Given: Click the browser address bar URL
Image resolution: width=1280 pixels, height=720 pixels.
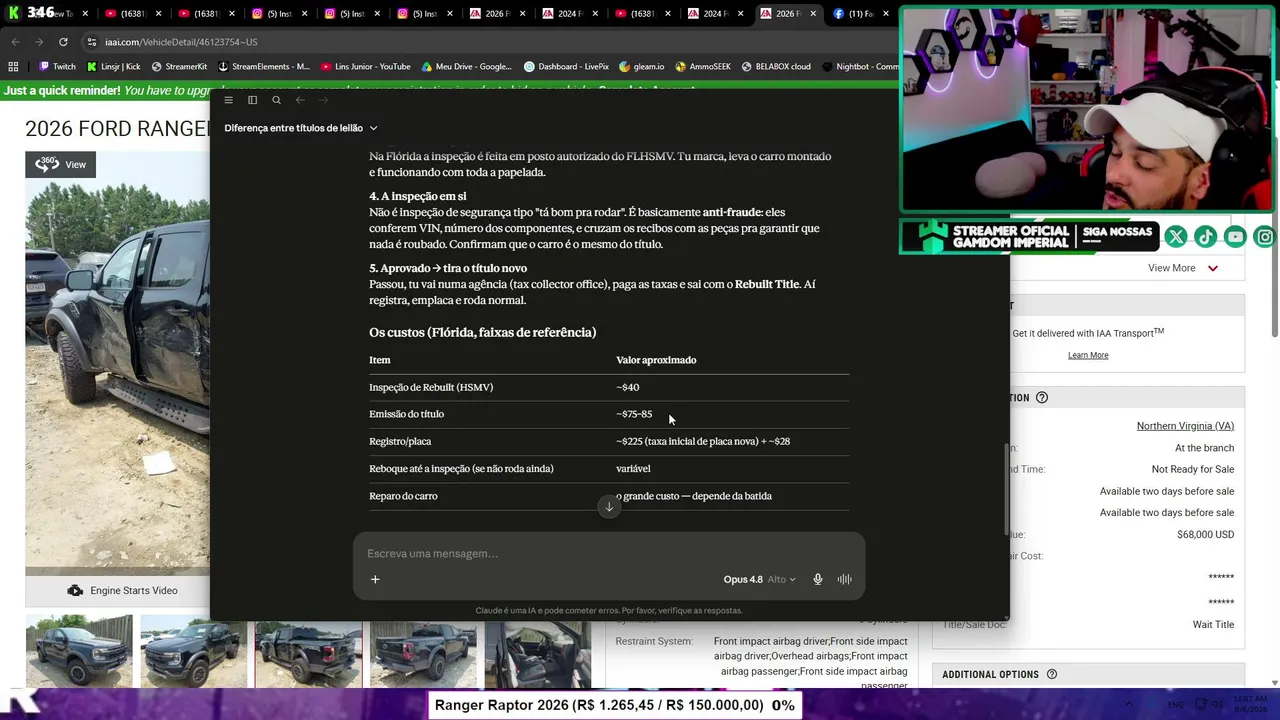Looking at the screenshot, I should click(x=181, y=42).
